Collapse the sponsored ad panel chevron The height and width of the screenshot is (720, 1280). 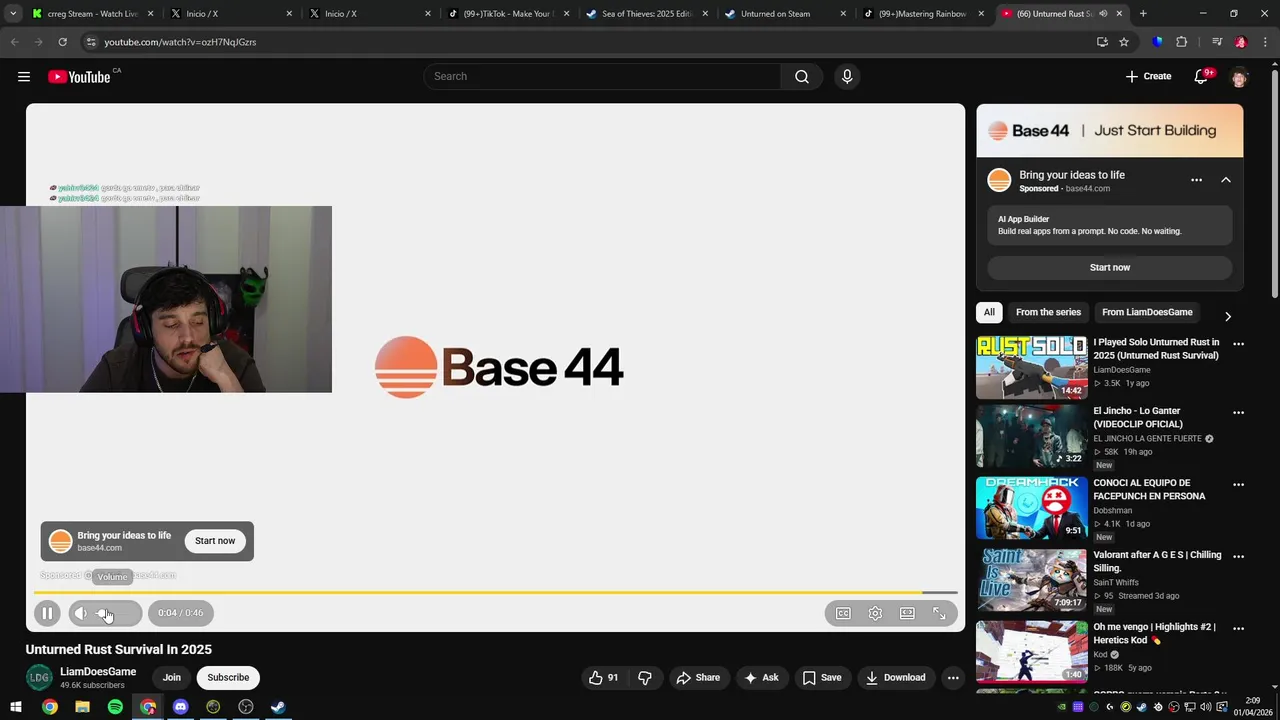[x=1226, y=180]
